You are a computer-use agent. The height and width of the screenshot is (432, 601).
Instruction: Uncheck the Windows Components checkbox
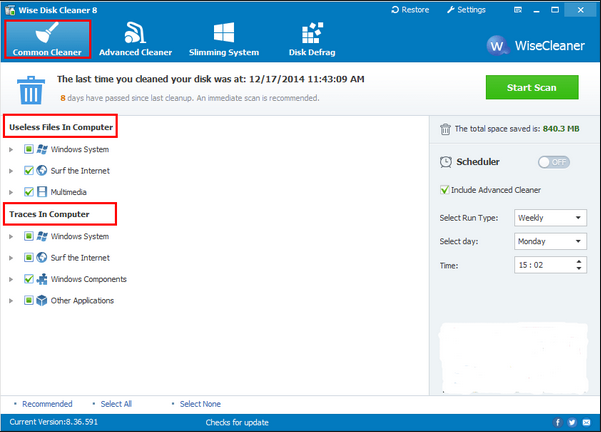click(29, 279)
